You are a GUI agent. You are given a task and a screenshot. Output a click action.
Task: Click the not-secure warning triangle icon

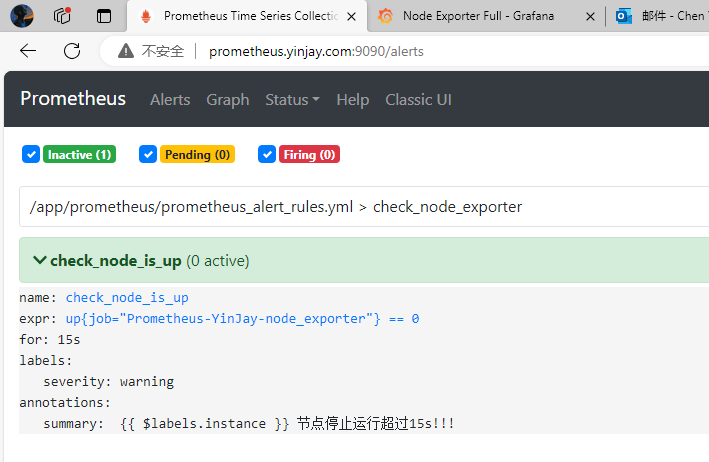tap(126, 51)
